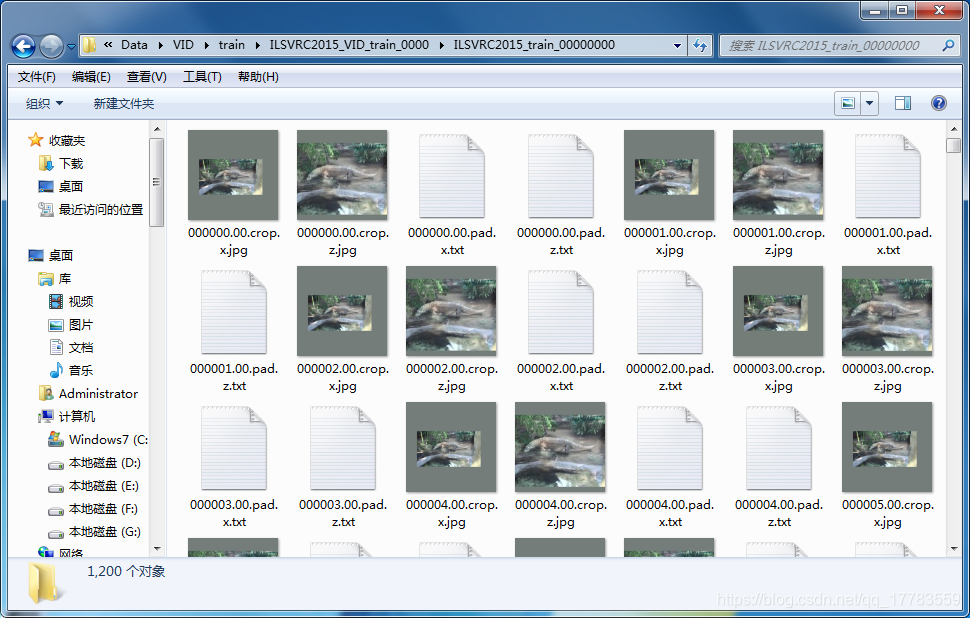Screen dimensions: 970x618
Task: Select file 000004.00.pad.x.txt
Action: pos(670,448)
